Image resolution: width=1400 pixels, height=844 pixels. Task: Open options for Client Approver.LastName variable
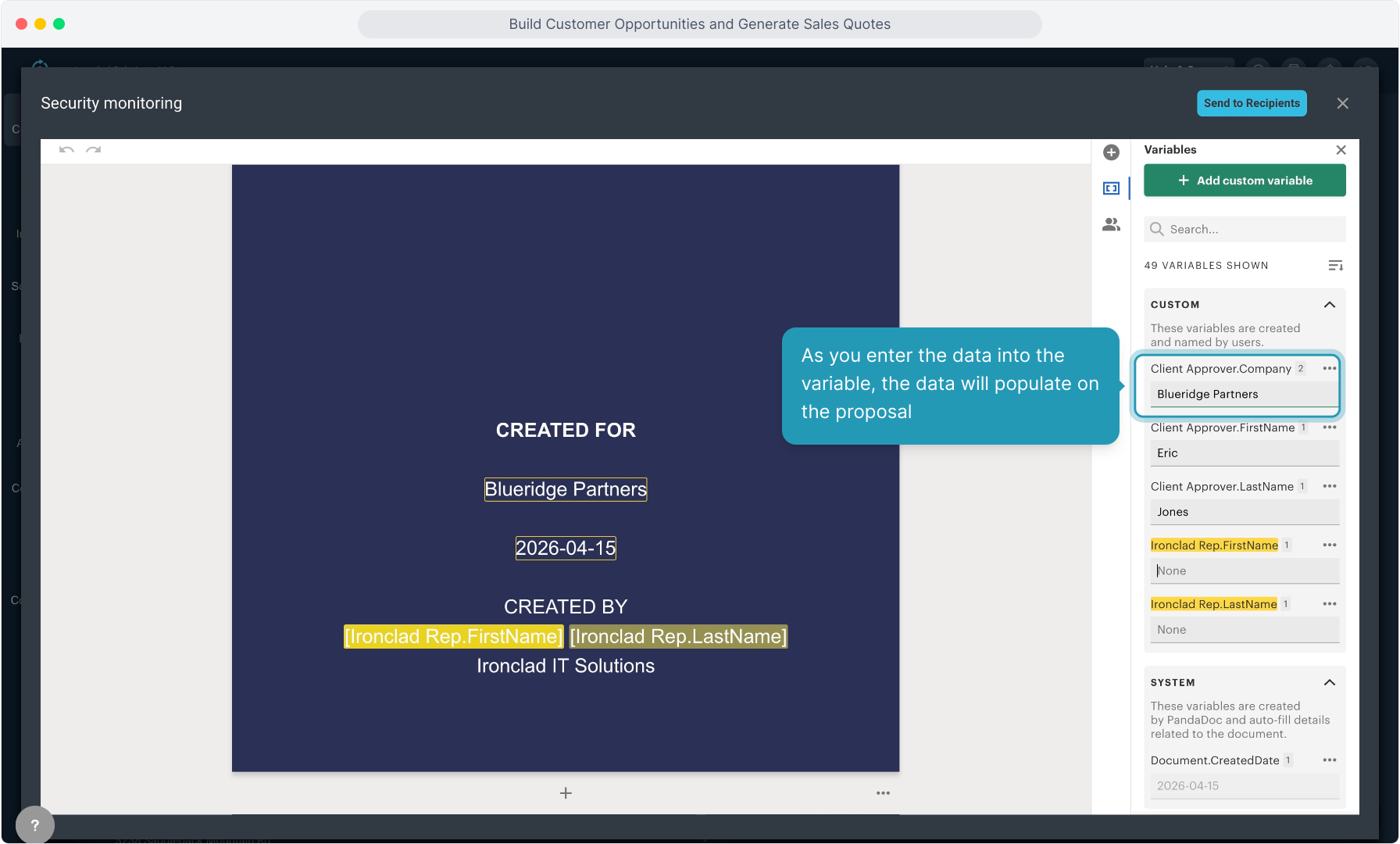coord(1330,486)
